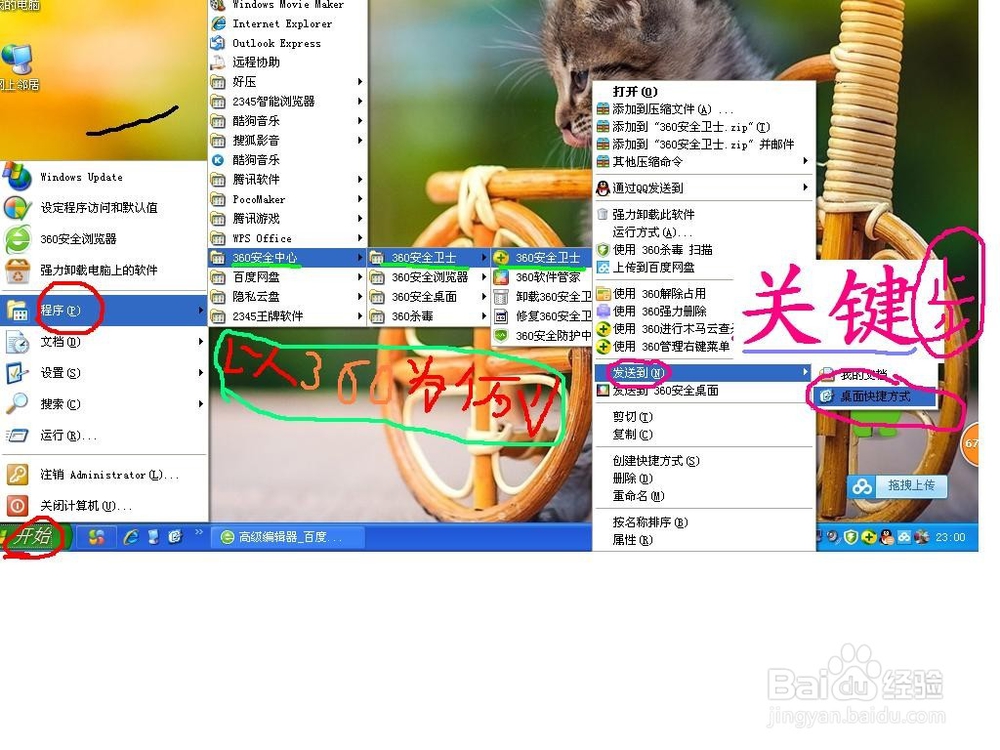The width and height of the screenshot is (1000, 750).
Task: Open 360安全浏览器 folder in submenu
Action: pos(429,277)
